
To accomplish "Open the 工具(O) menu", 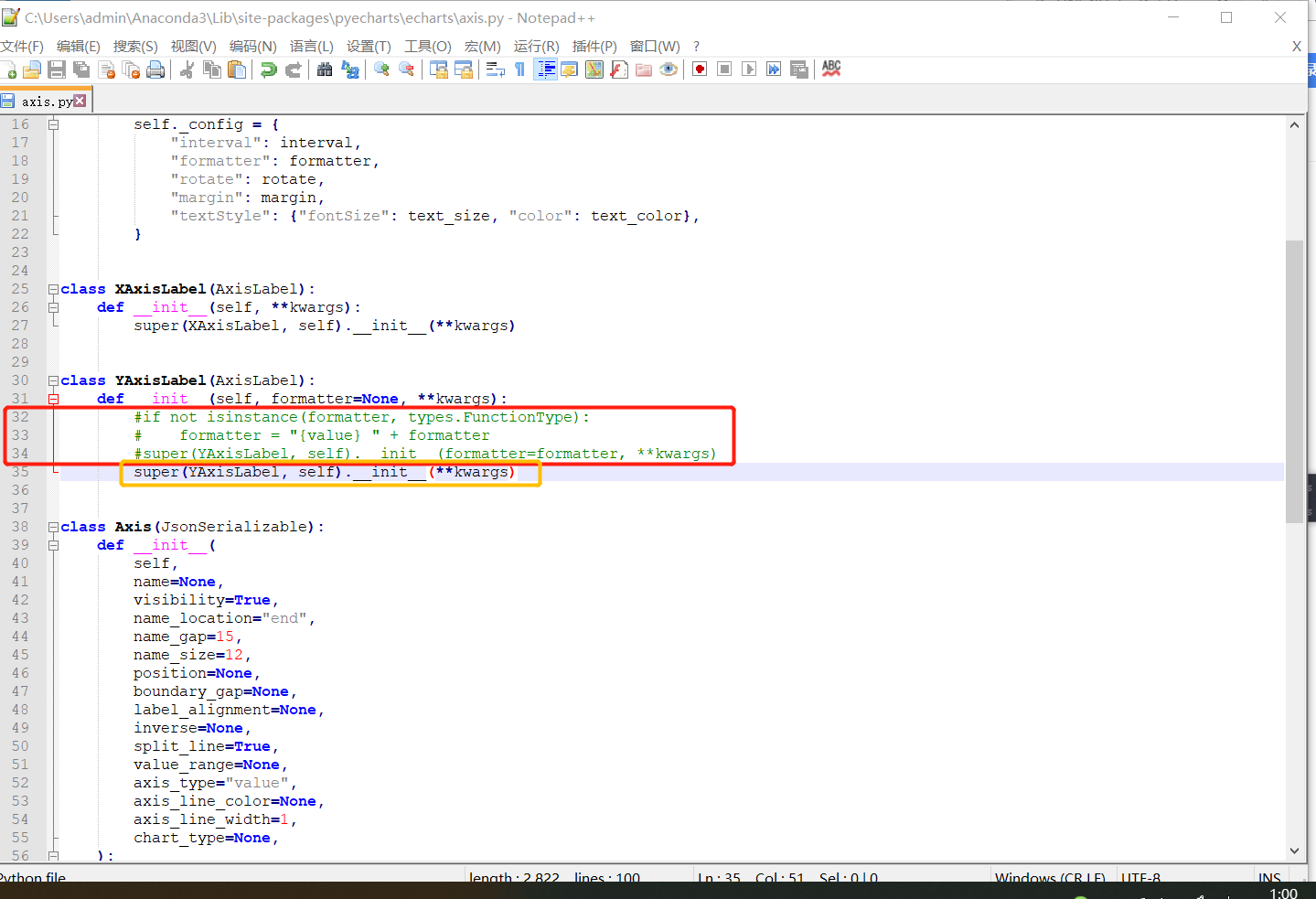I will 428,47.
